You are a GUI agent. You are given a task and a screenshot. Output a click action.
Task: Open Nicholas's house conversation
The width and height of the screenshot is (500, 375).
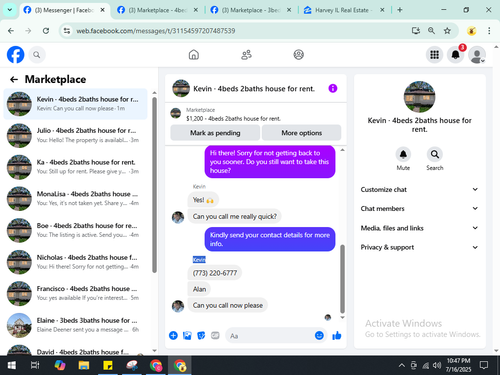(x=75, y=262)
